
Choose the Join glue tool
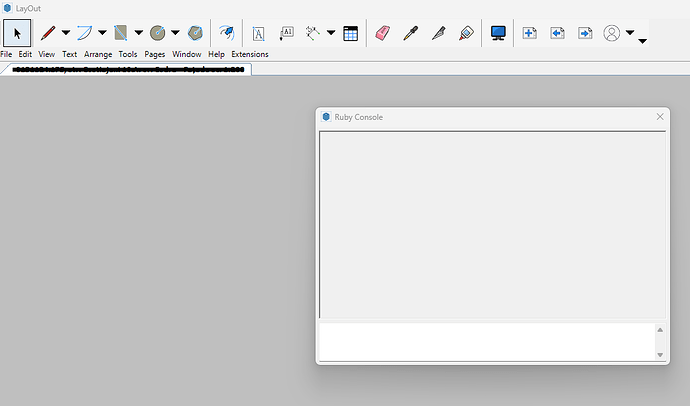click(x=466, y=33)
